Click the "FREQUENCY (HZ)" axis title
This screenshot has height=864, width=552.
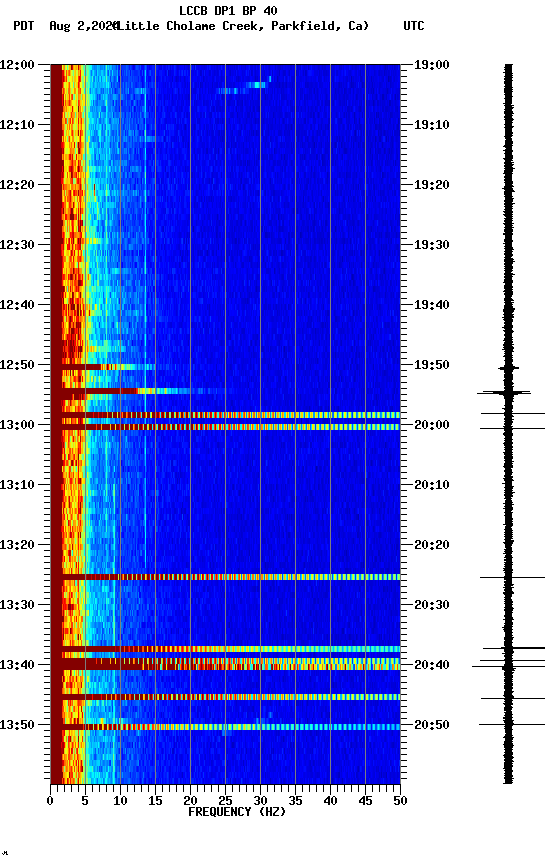pyautogui.click(x=237, y=812)
